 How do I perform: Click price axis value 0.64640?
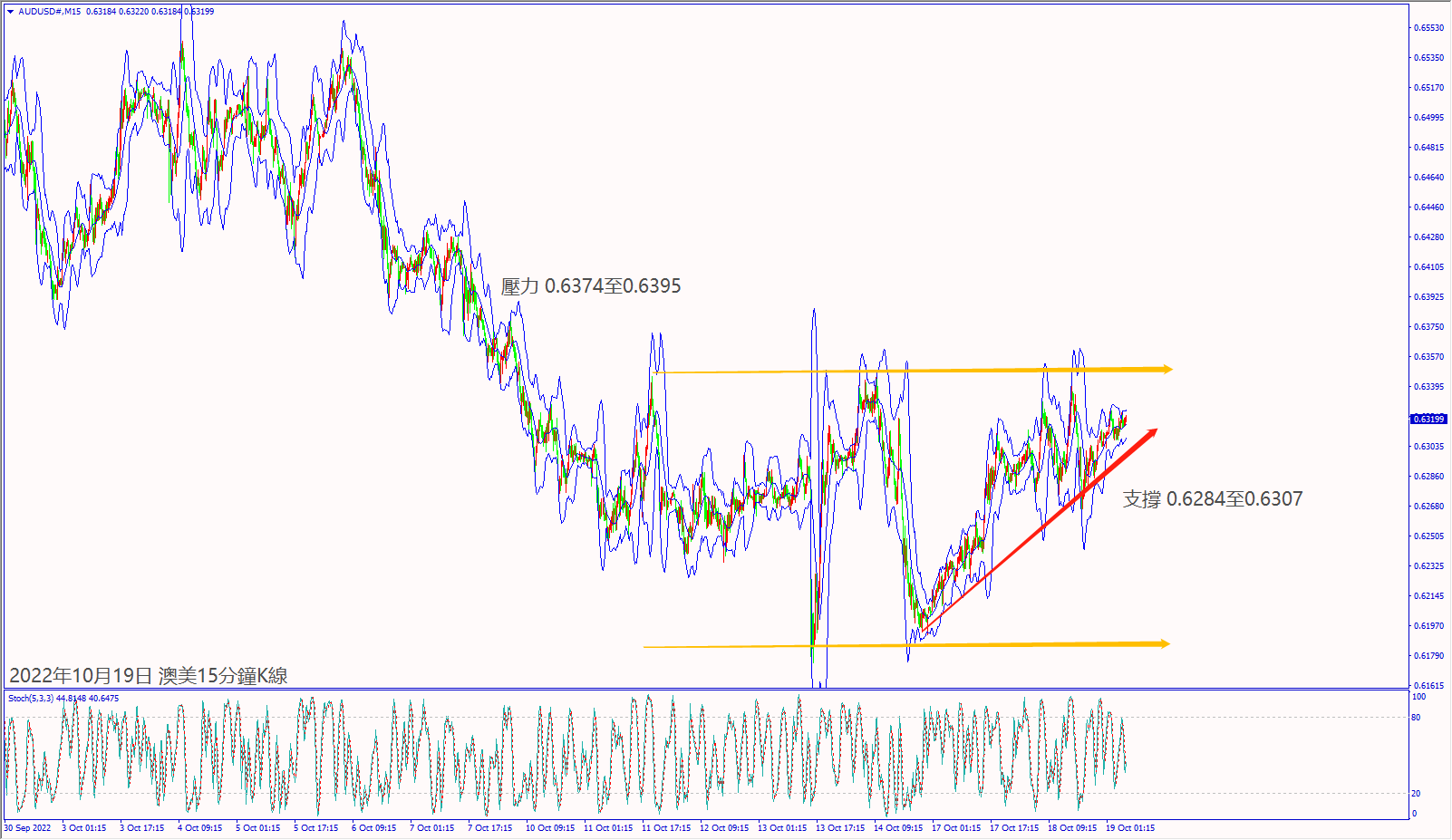click(x=1429, y=178)
